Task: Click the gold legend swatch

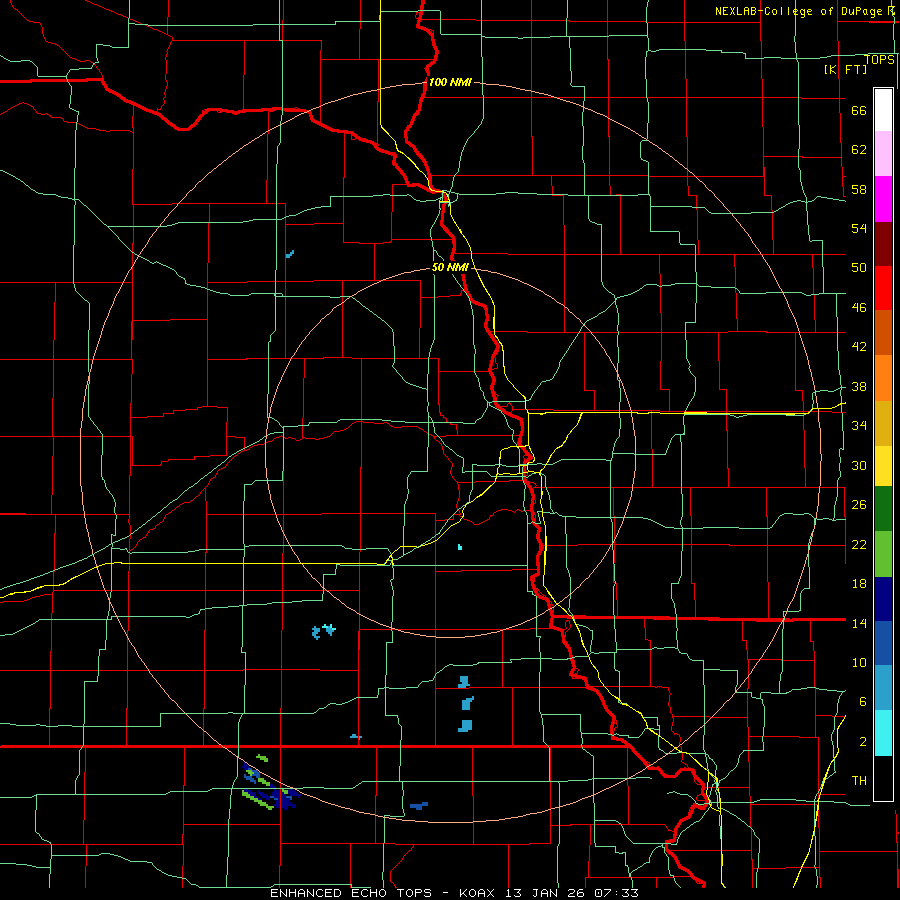Action: click(883, 423)
